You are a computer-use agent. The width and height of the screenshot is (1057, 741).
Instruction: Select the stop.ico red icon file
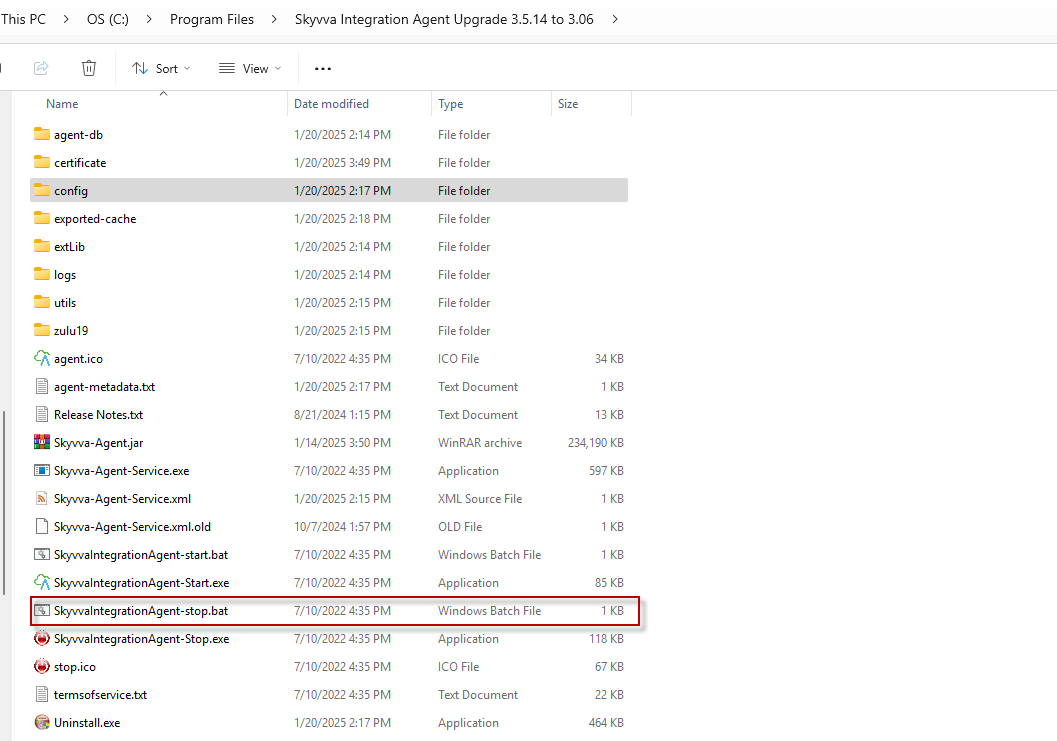coord(42,666)
